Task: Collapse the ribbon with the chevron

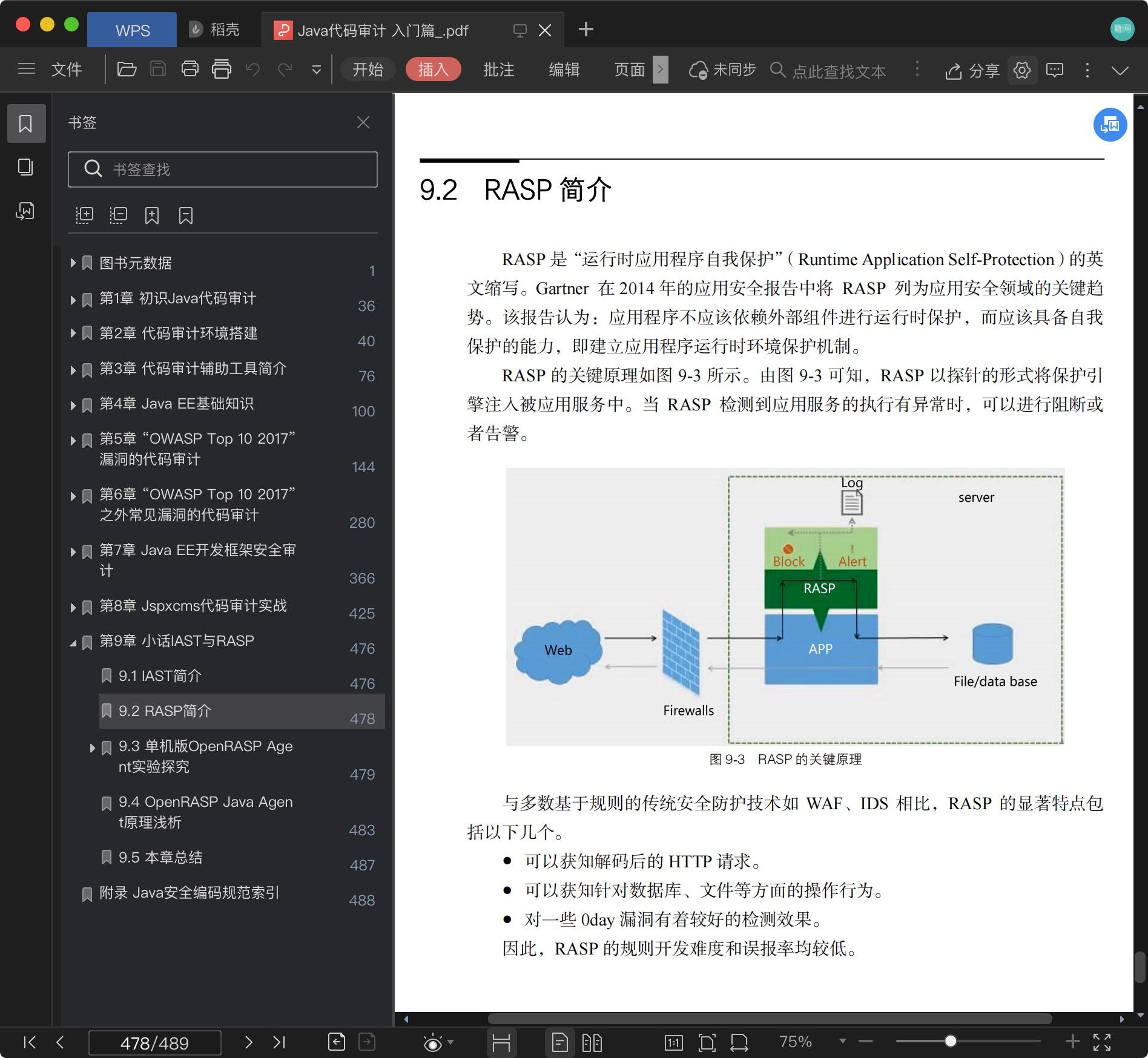Action: [1120, 70]
